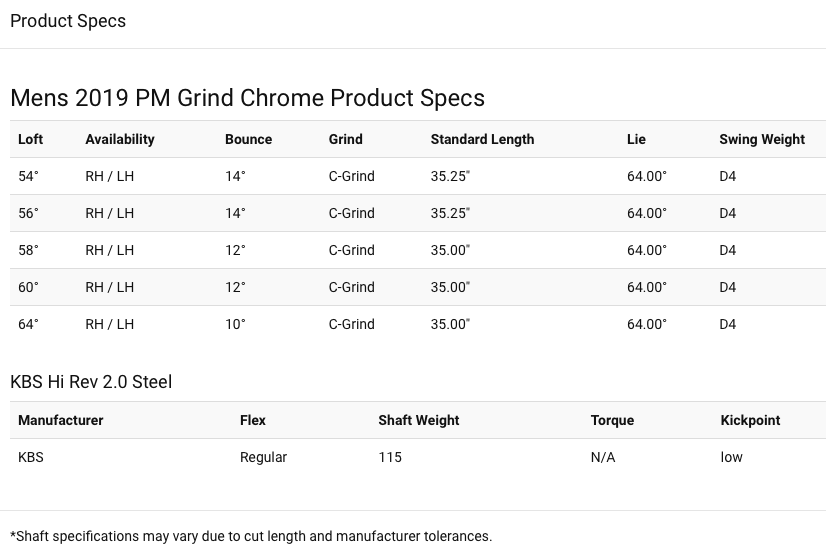Click the 64° loft cell

click(x=28, y=324)
